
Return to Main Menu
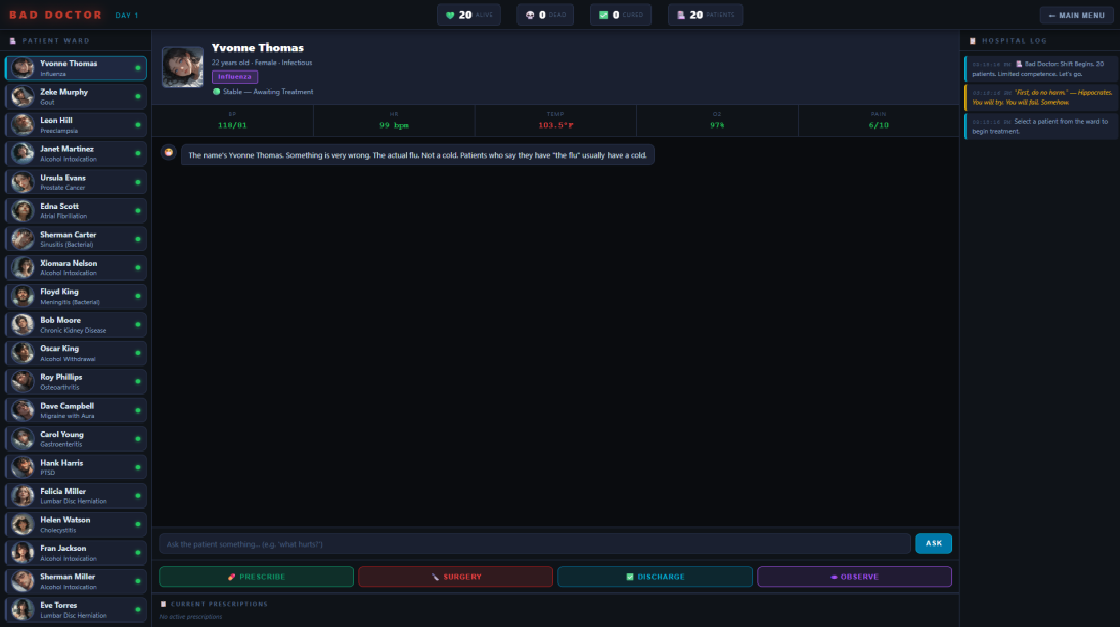[1076, 15]
